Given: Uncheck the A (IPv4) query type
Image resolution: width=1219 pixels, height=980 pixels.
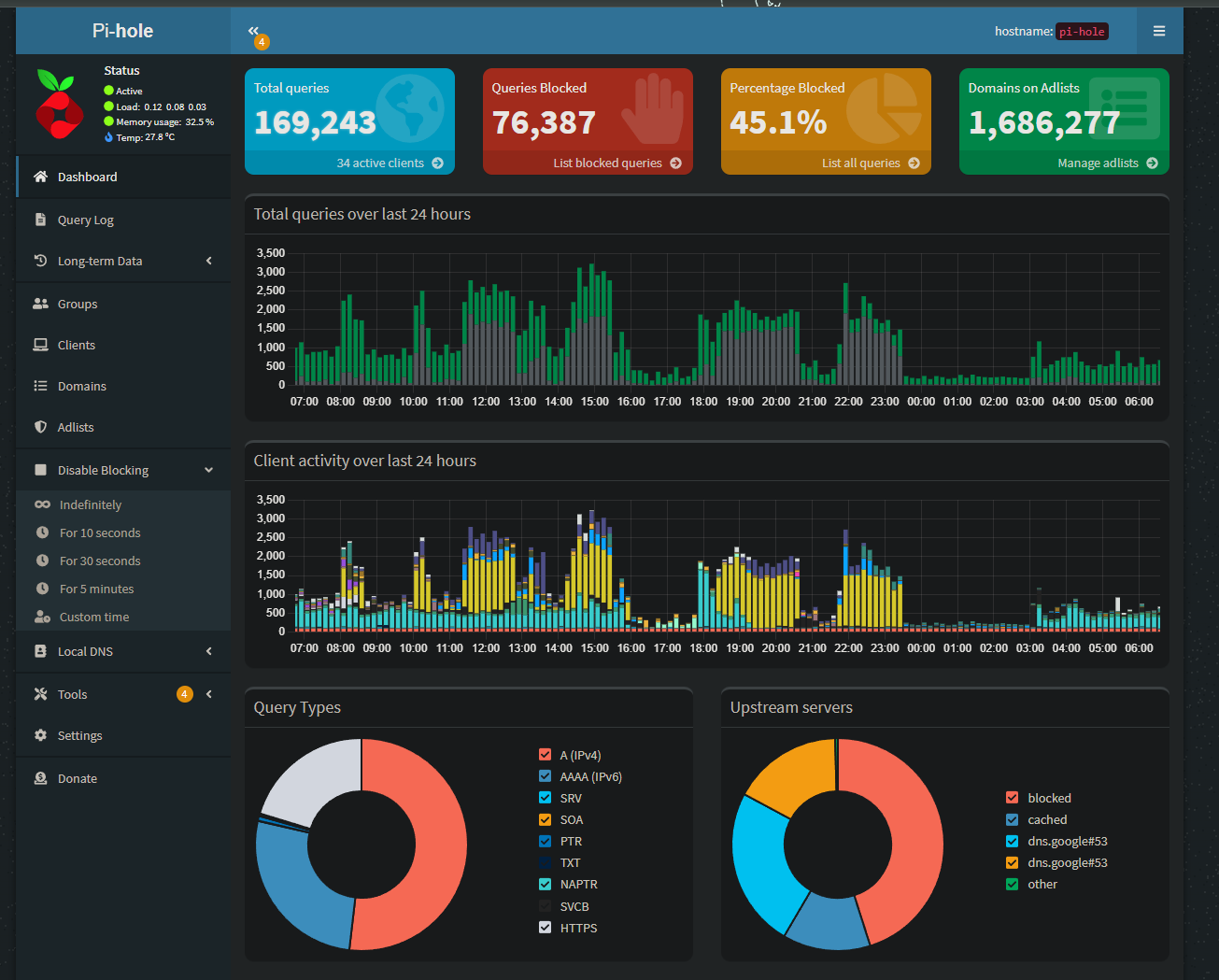Looking at the screenshot, I should tap(545, 755).
